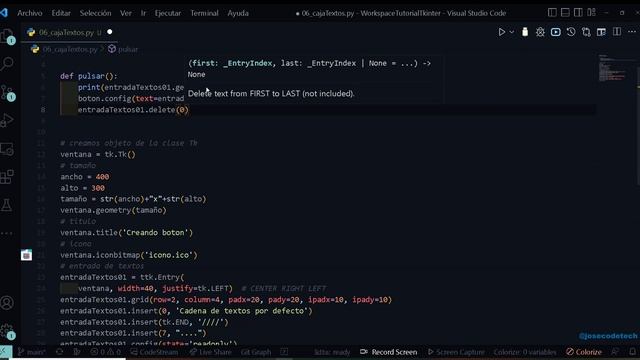Select the 06_cajaTextos.py editor tab
Viewport: 640px width, 360px height.
click(x=69, y=32)
